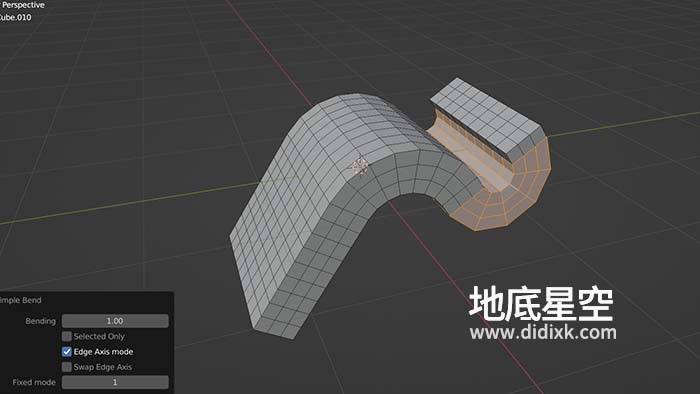This screenshot has width=700, height=394.
Task: Click the Fixed mode label text
Action: tap(34, 382)
